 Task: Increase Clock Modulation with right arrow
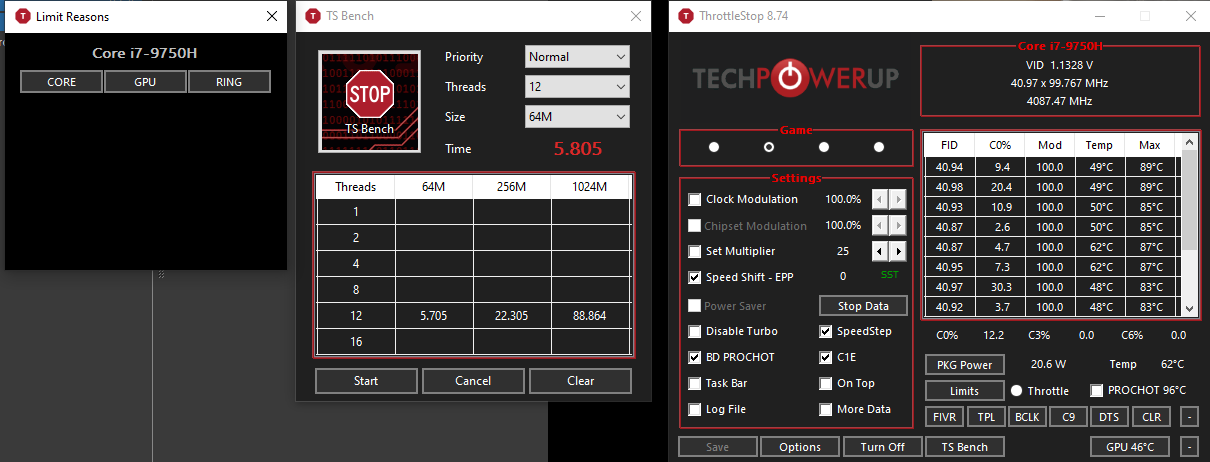pyautogui.click(x=898, y=199)
